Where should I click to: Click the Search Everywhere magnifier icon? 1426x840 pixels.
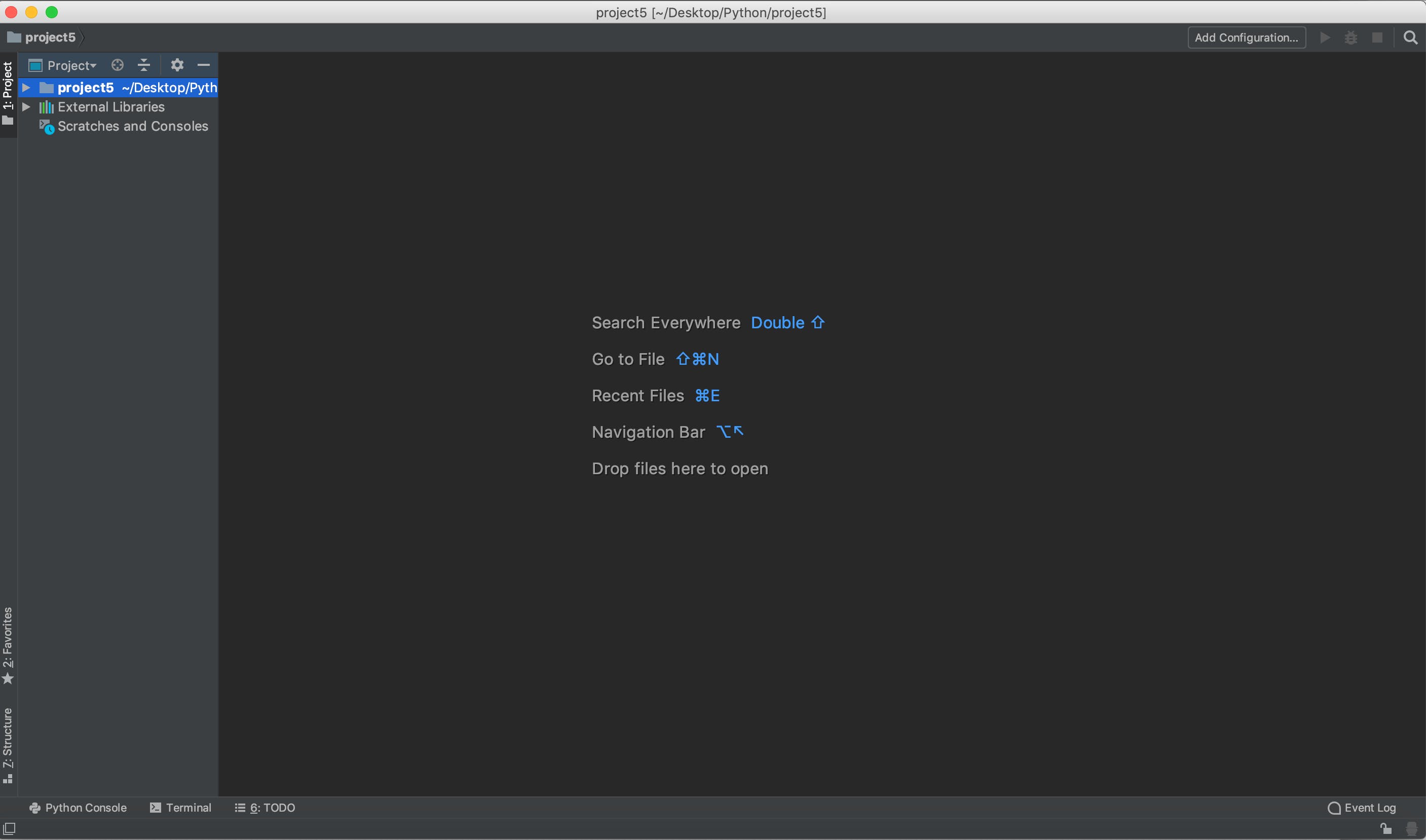click(1410, 38)
